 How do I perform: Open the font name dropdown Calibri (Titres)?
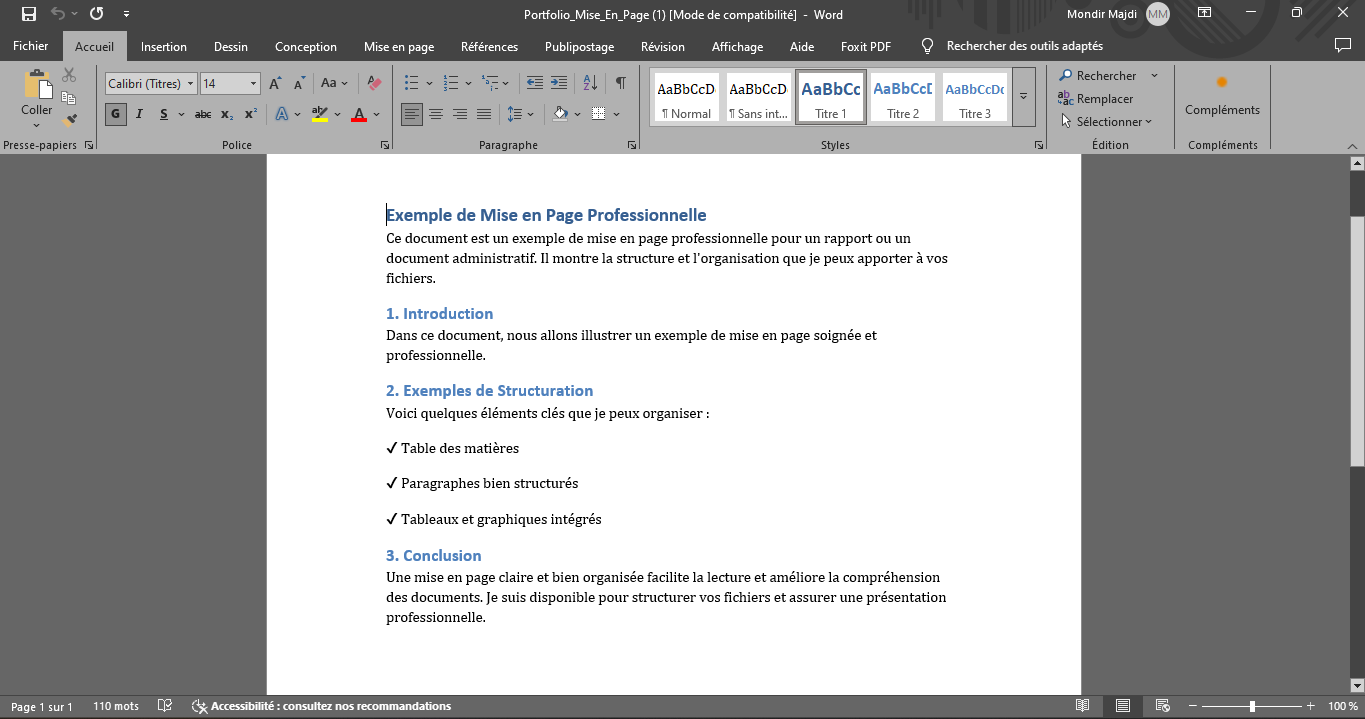[191, 84]
